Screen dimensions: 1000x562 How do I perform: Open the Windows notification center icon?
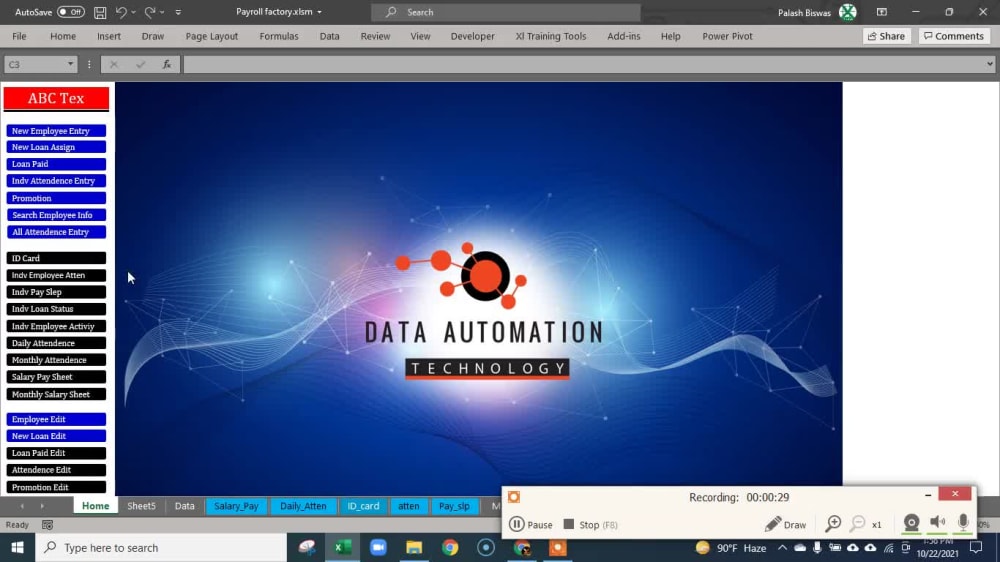[x=976, y=547]
